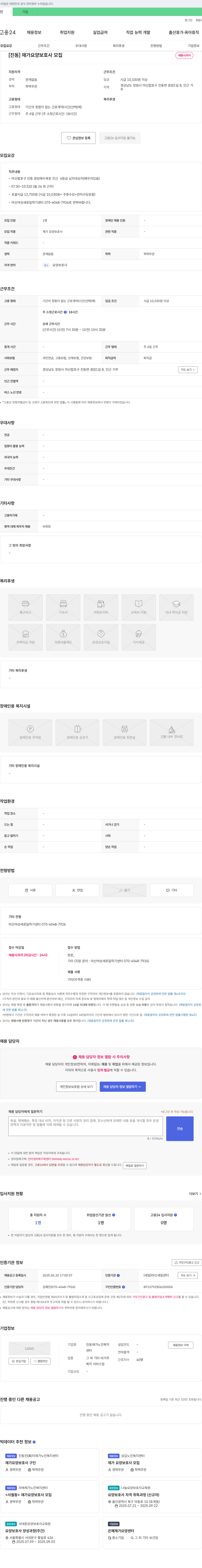
Task: Click the 차량유지비 welfare icon
Action: tap(101, 604)
